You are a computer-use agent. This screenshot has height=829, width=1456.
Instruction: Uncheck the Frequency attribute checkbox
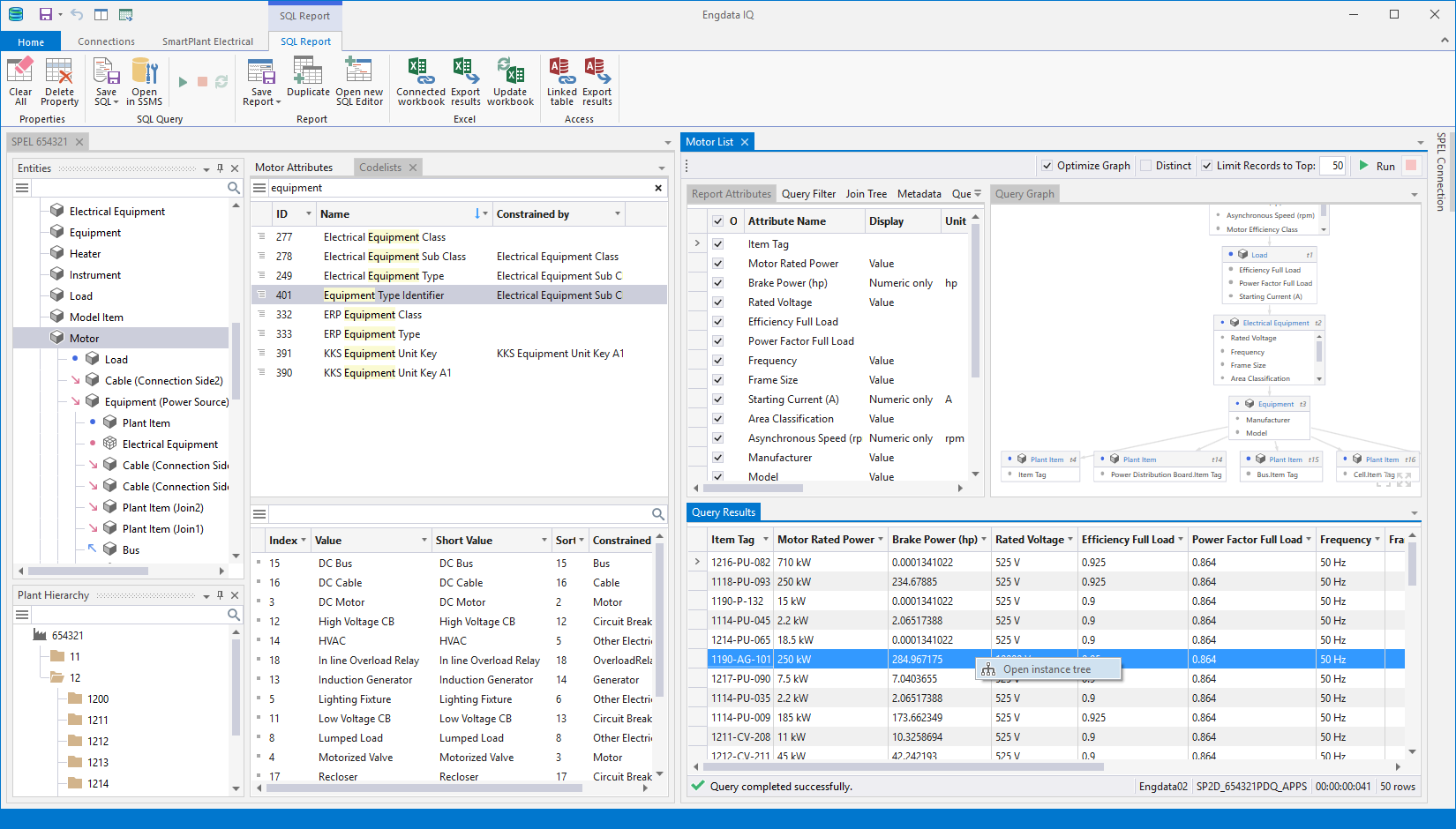click(718, 361)
